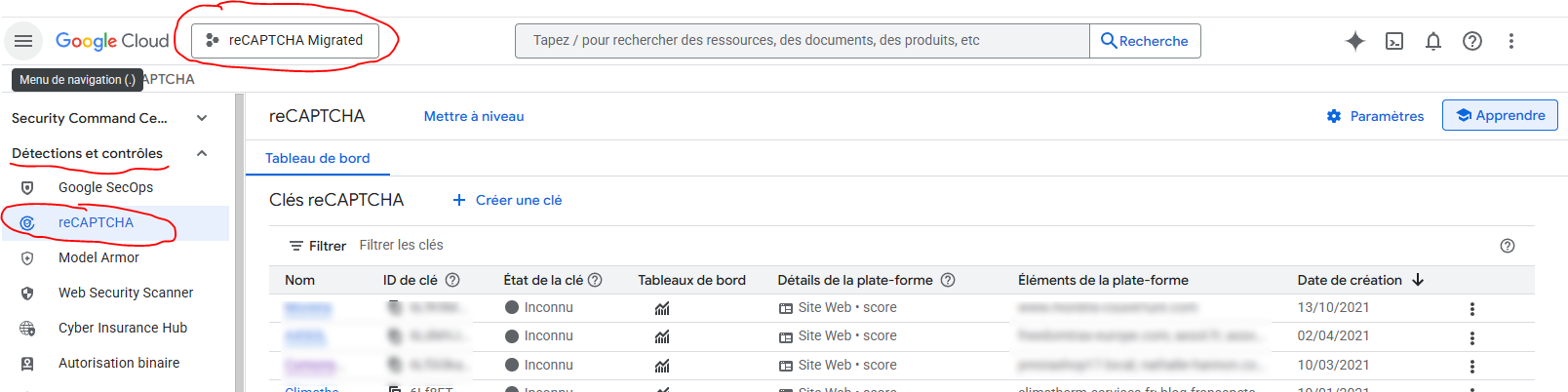Click the Détails de la plate-forme help icon
This screenshot has height=392, width=1568.
click(x=948, y=280)
